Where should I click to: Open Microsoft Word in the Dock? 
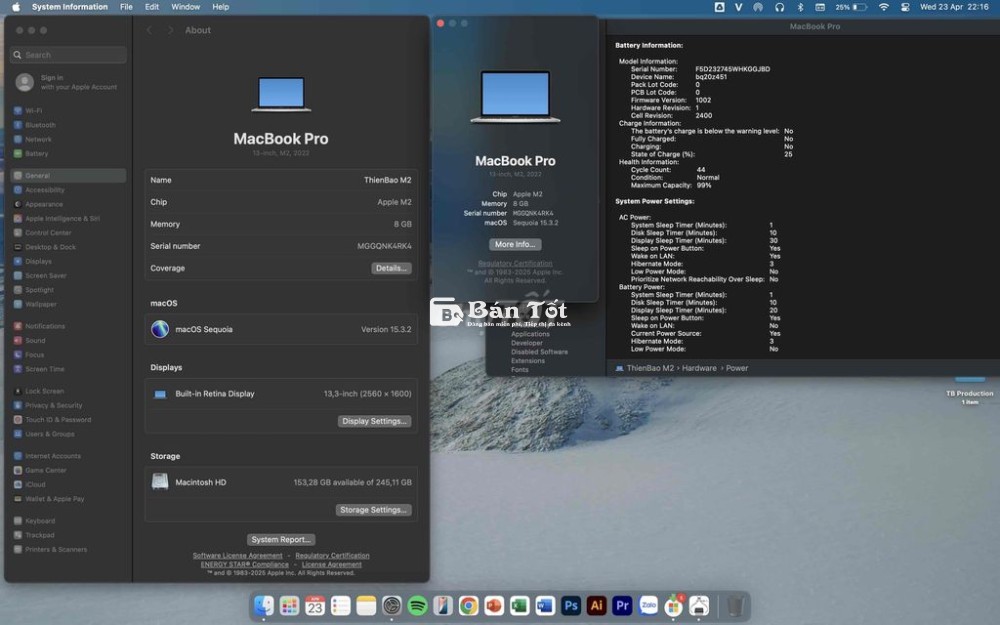(545, 605)
